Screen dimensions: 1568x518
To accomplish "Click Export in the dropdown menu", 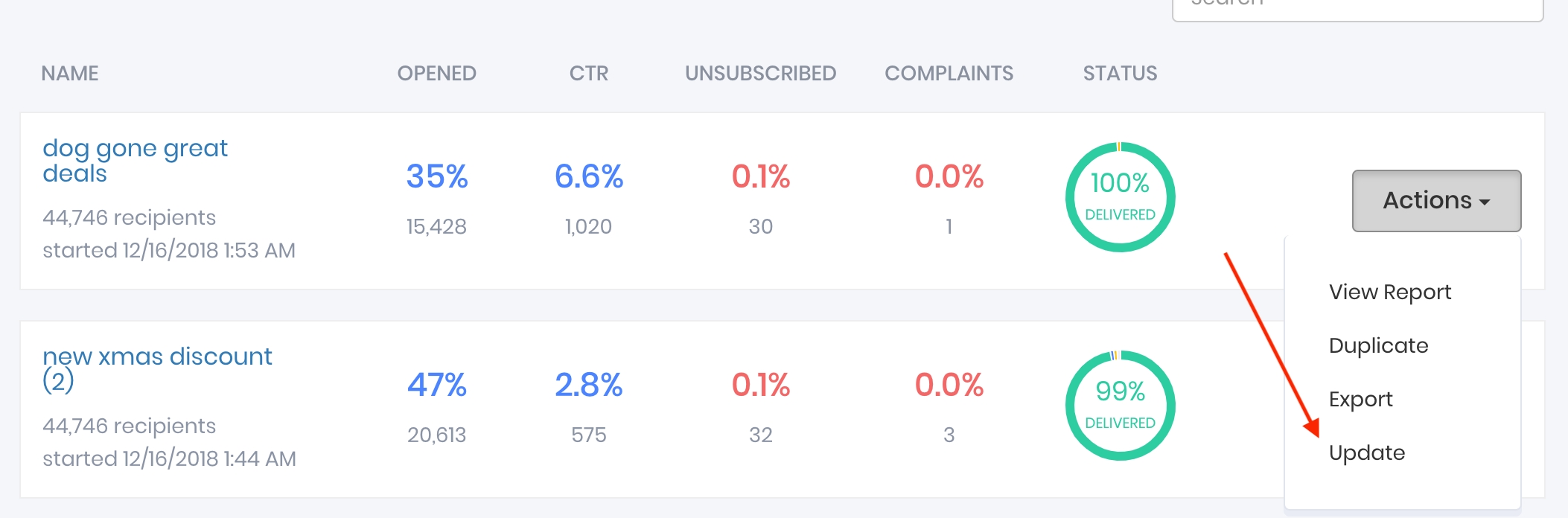I will (1360, 399).
